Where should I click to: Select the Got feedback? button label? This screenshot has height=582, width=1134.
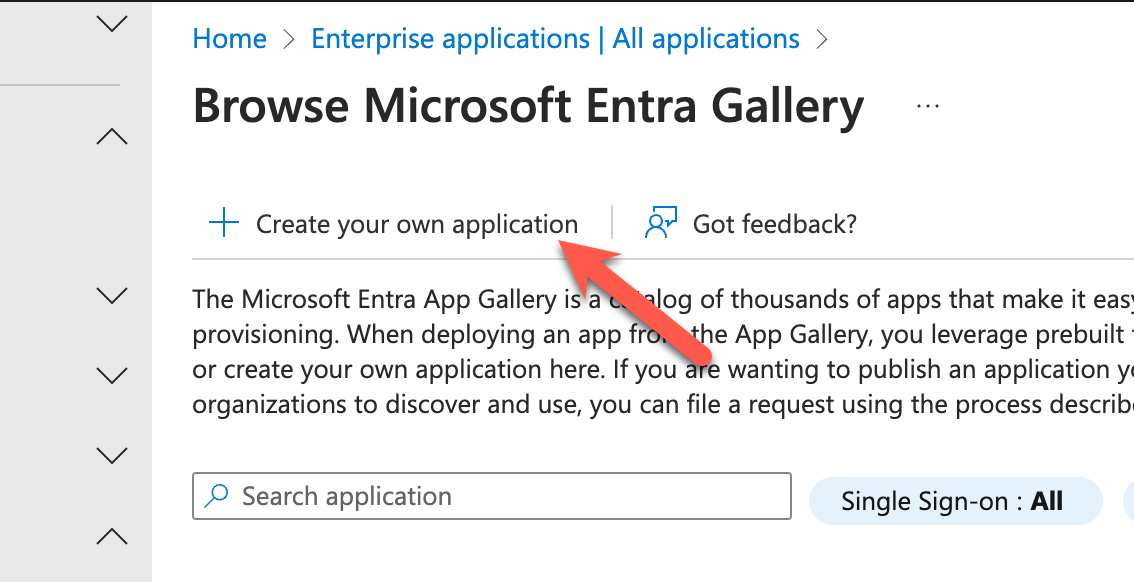(x=775, y=224)
